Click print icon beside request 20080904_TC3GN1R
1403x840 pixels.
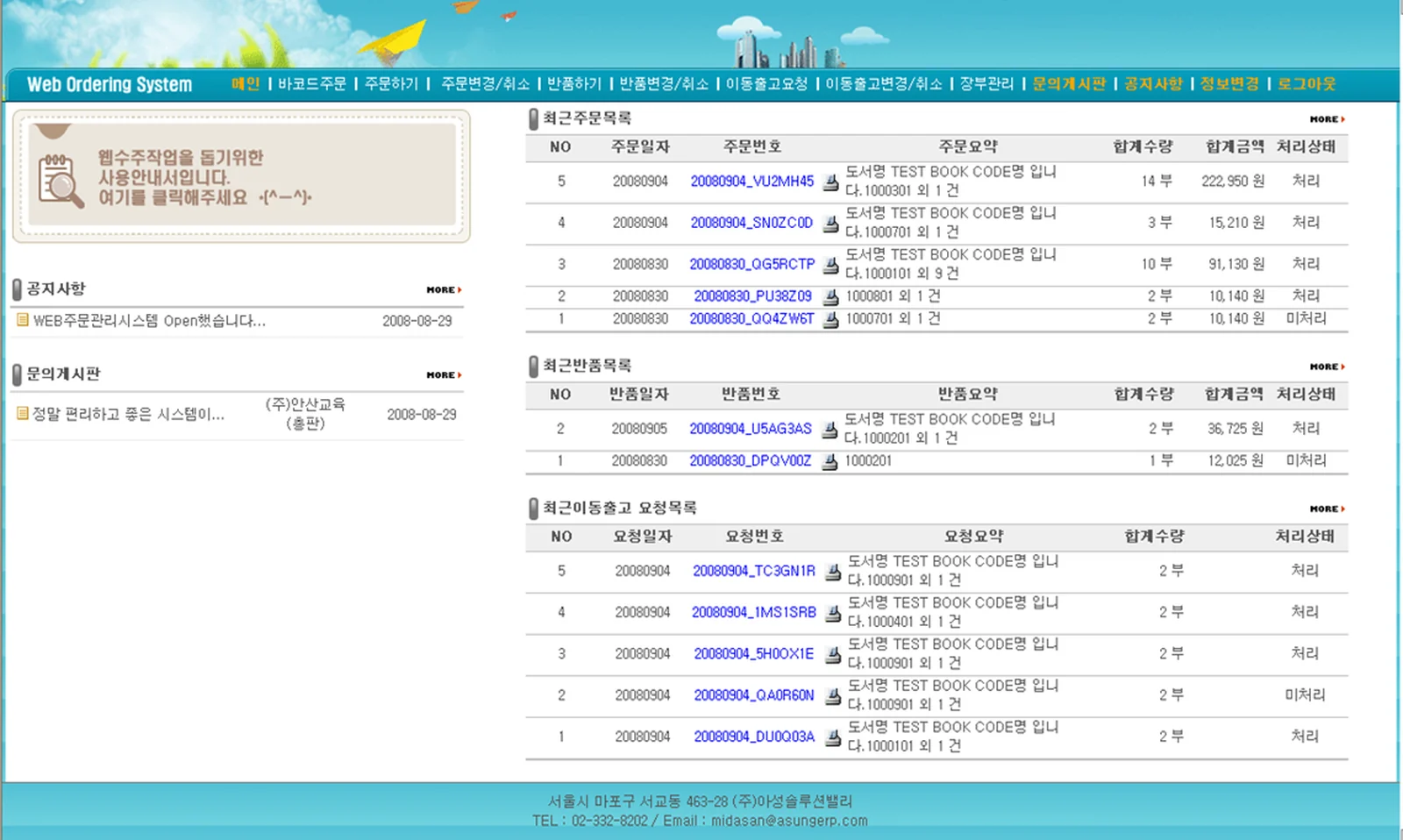pyautogui.click(x=833, y=572)
